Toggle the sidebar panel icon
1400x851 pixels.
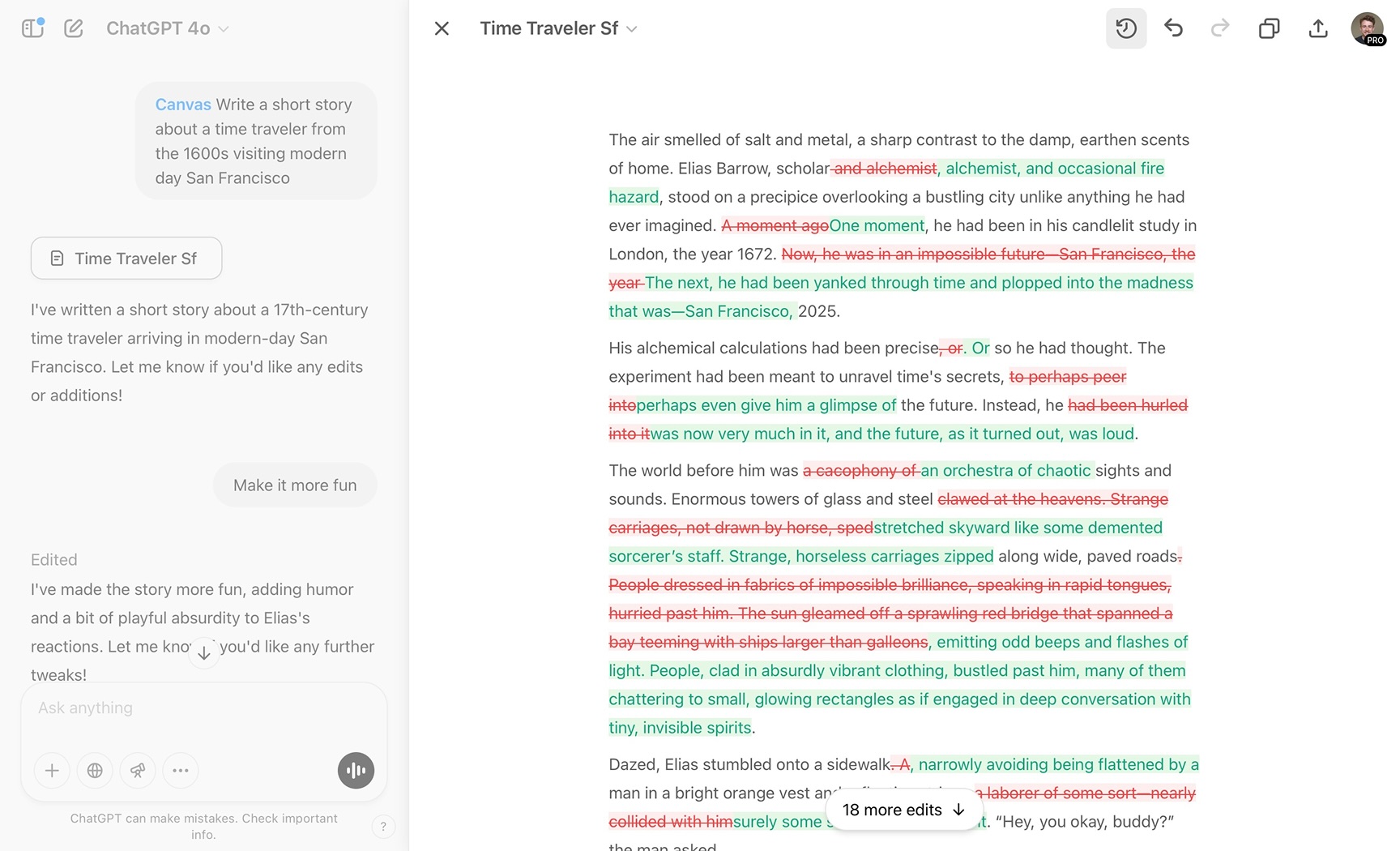[32, 28]
